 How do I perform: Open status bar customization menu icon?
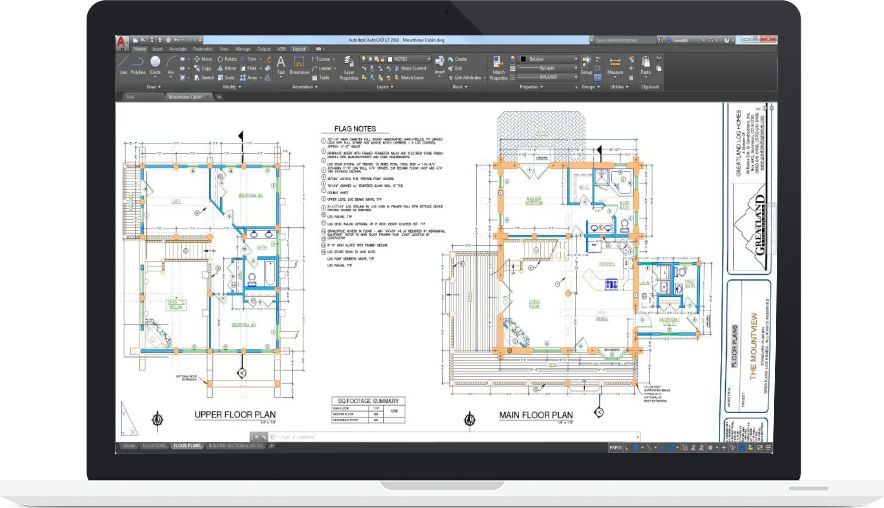[768, 448]
